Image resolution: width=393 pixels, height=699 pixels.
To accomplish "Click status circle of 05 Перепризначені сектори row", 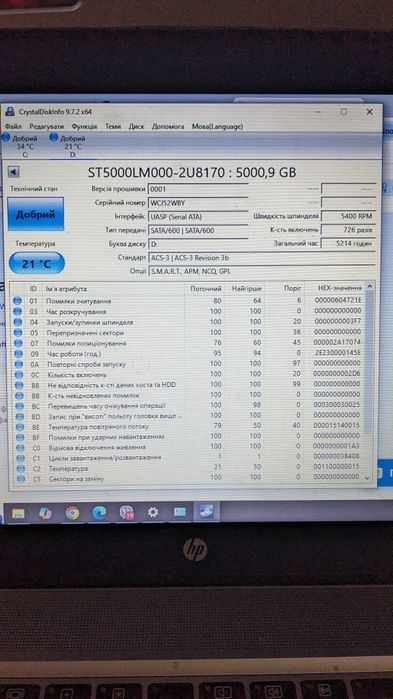I will pyautogui.click(x=17, y=333).
